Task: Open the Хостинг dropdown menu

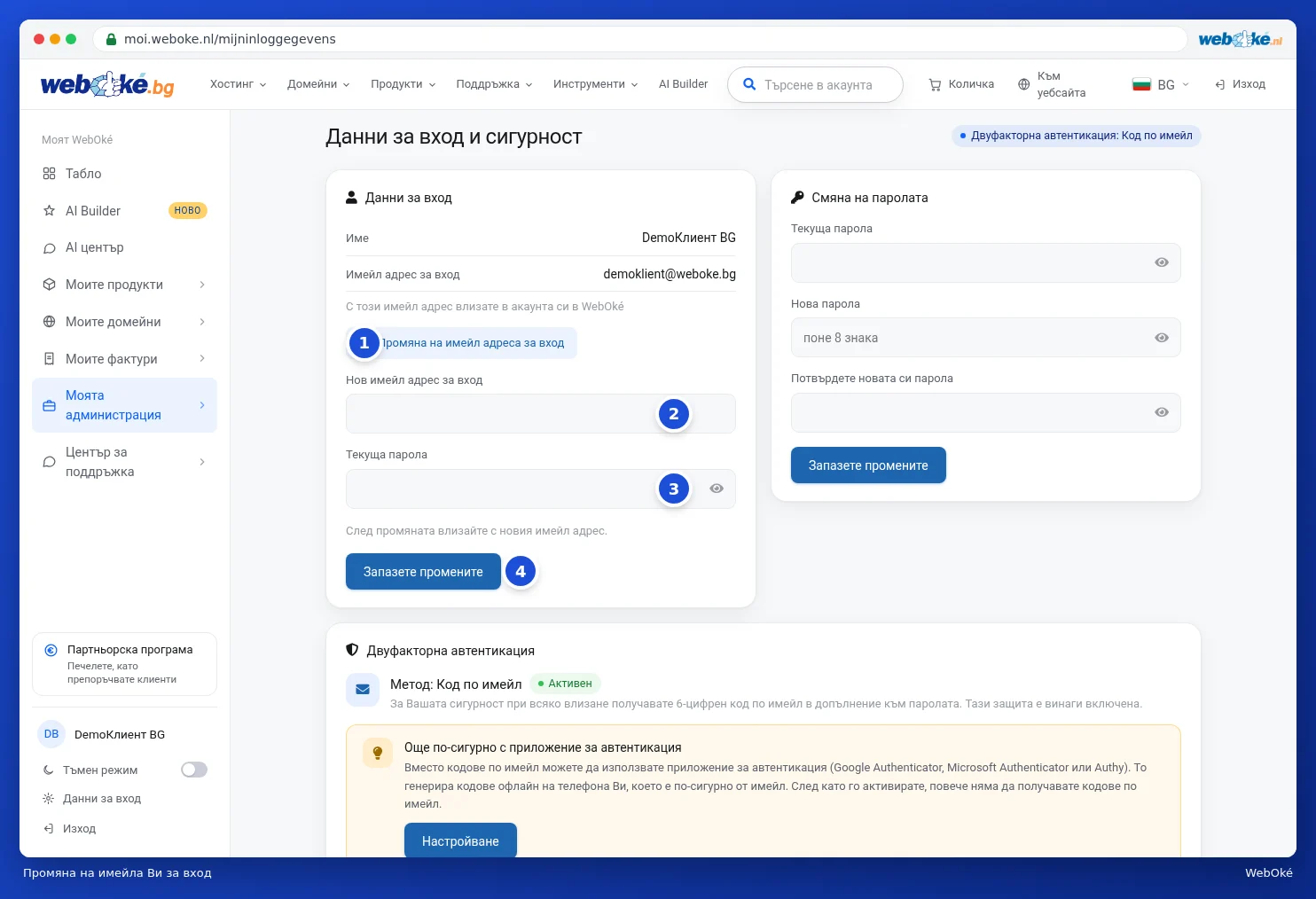Action: 238,84
